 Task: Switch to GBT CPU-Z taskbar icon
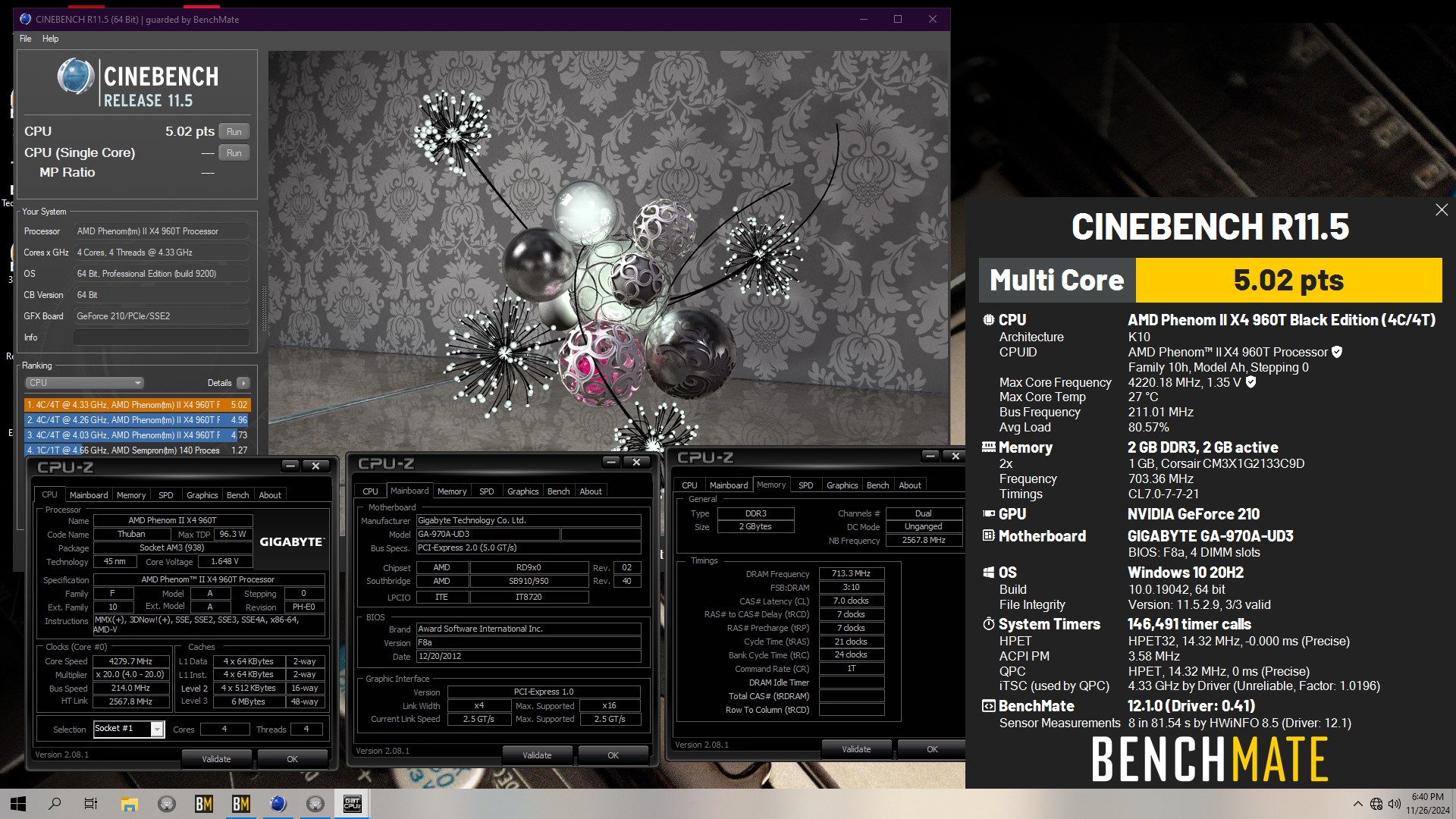point(353,804)
